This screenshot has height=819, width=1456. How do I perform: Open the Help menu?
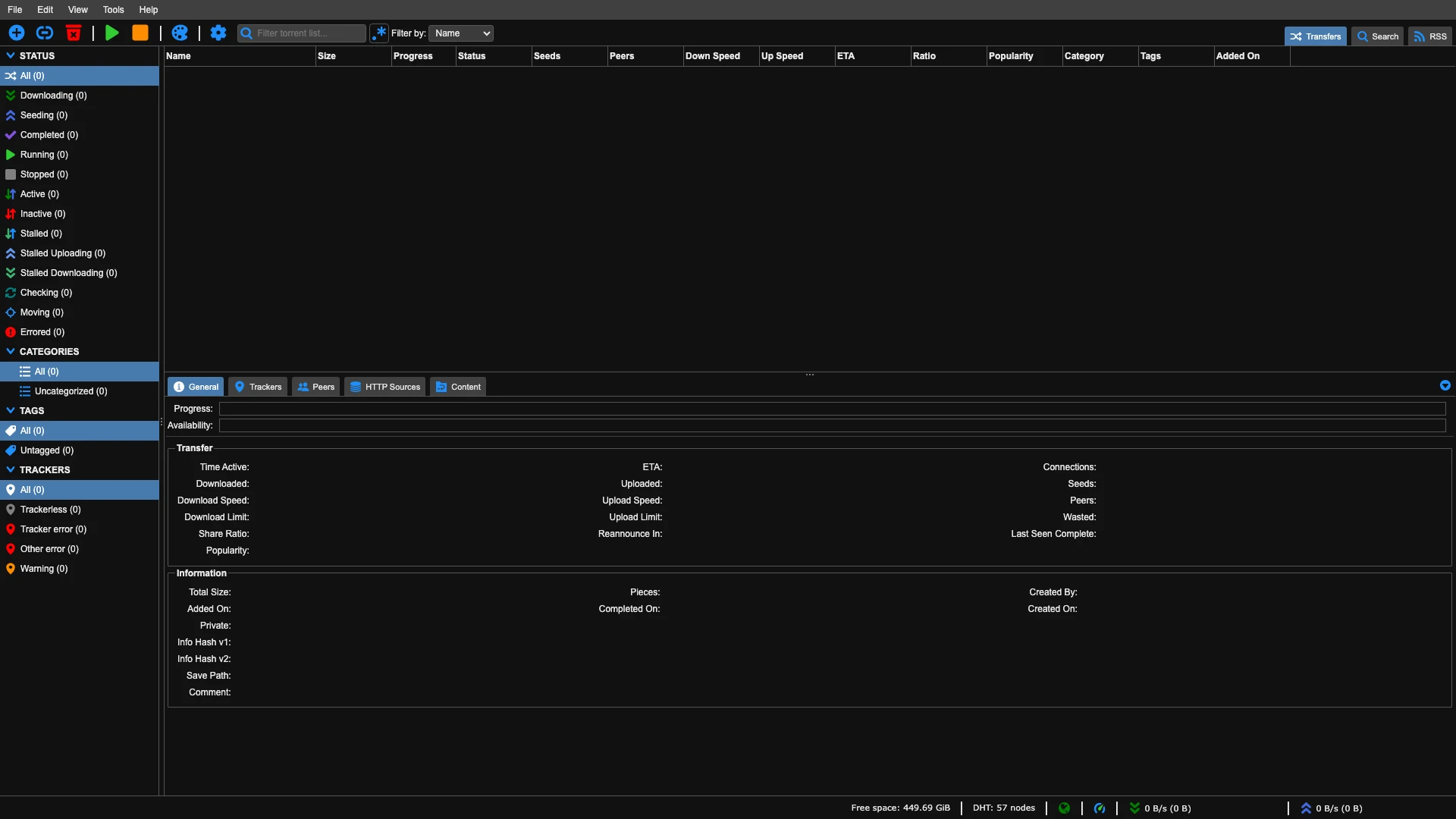[x=149, y=10]
